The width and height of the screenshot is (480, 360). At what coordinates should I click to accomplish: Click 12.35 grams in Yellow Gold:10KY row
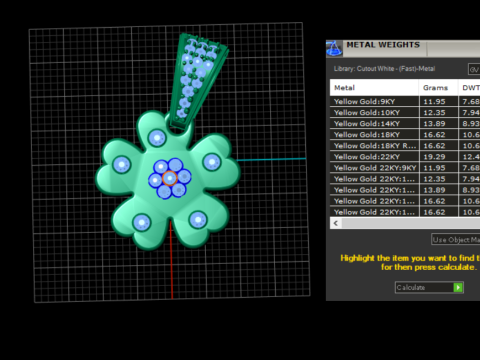pyautogui.click(x=434, y=113)
